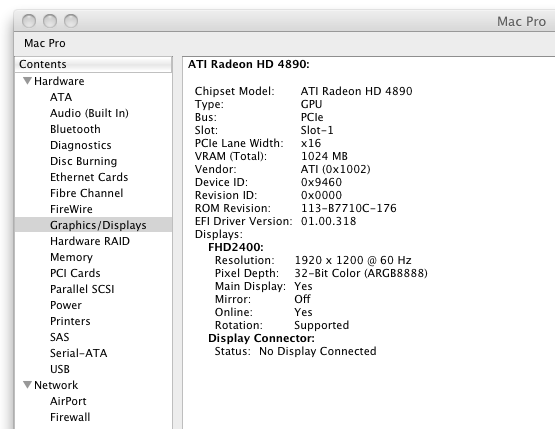
Task: Click the highlighted Graphics/Displays item
Action: click(93, 225)
